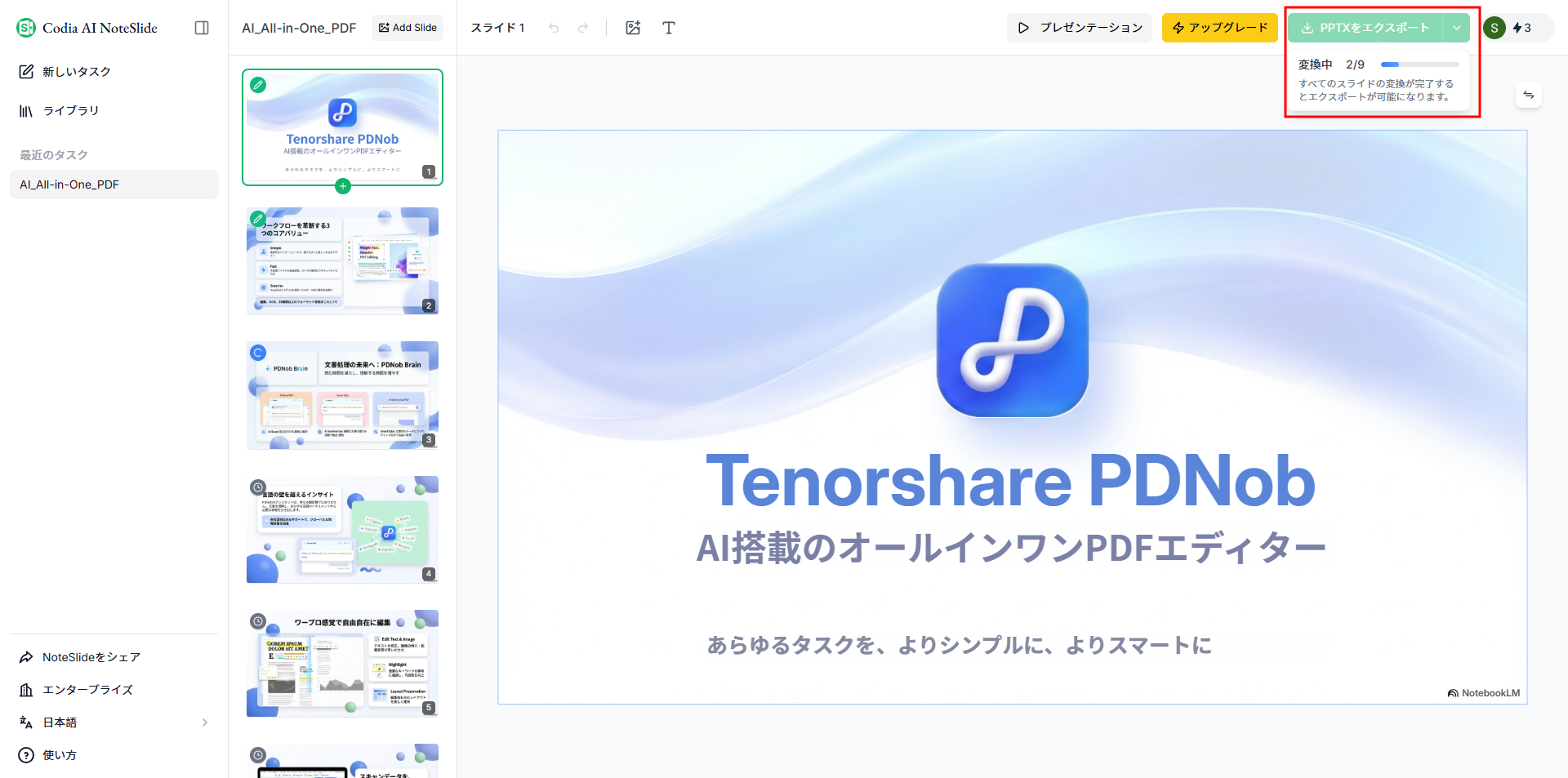The width and height of the screenshot is (1568, 778).
Task: Click loading status badge on slide 3
Action: 258,353
